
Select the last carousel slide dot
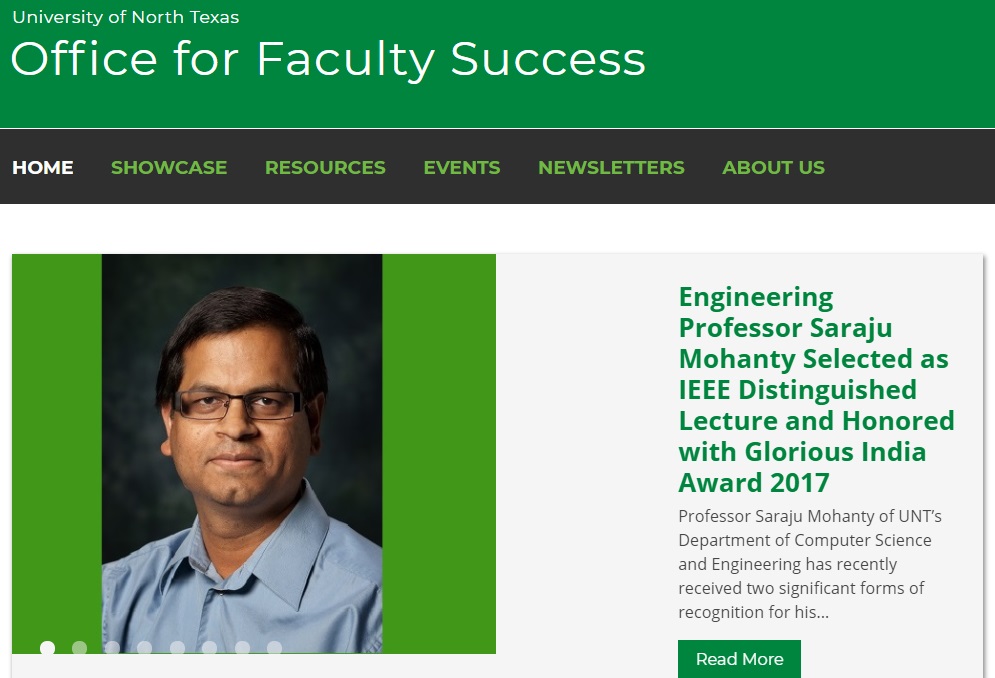pos(274,648)
